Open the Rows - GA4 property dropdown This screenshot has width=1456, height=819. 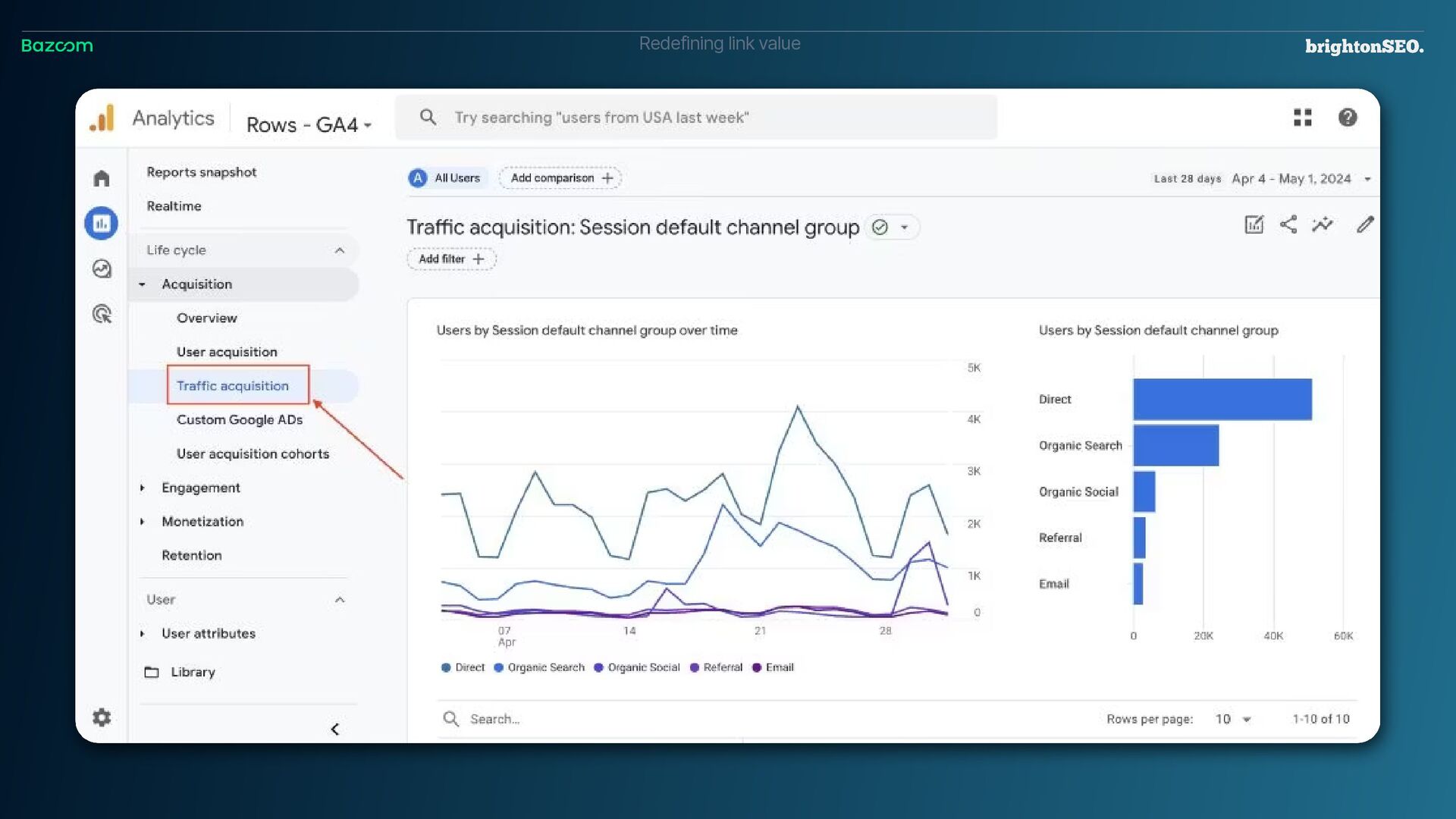(x=309, y=124)
